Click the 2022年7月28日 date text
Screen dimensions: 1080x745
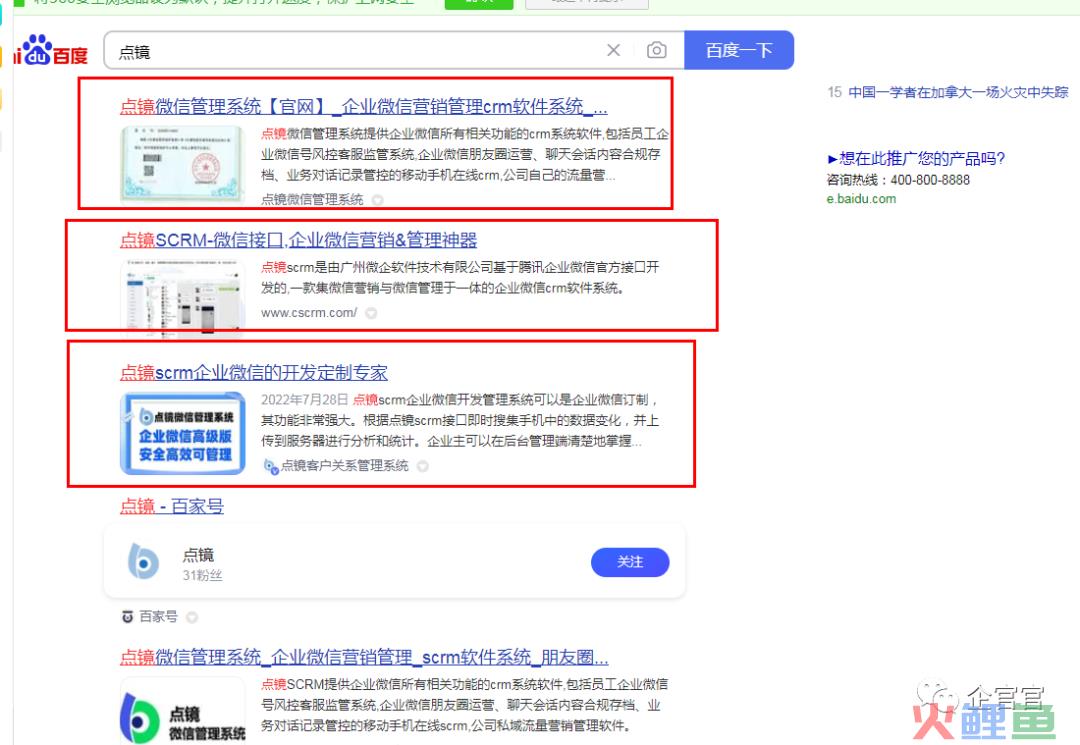[x=304, y=400]
